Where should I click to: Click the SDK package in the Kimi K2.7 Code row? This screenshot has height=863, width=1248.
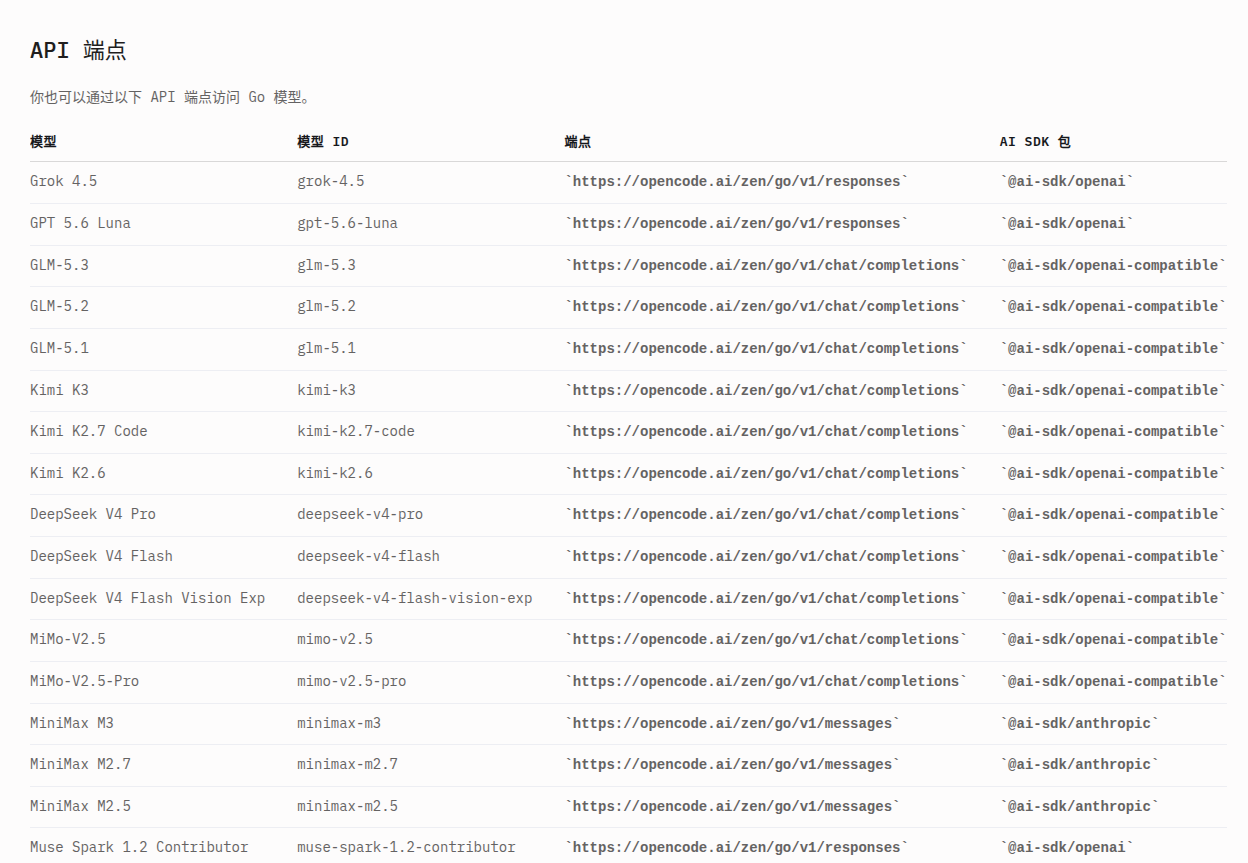1113,431
